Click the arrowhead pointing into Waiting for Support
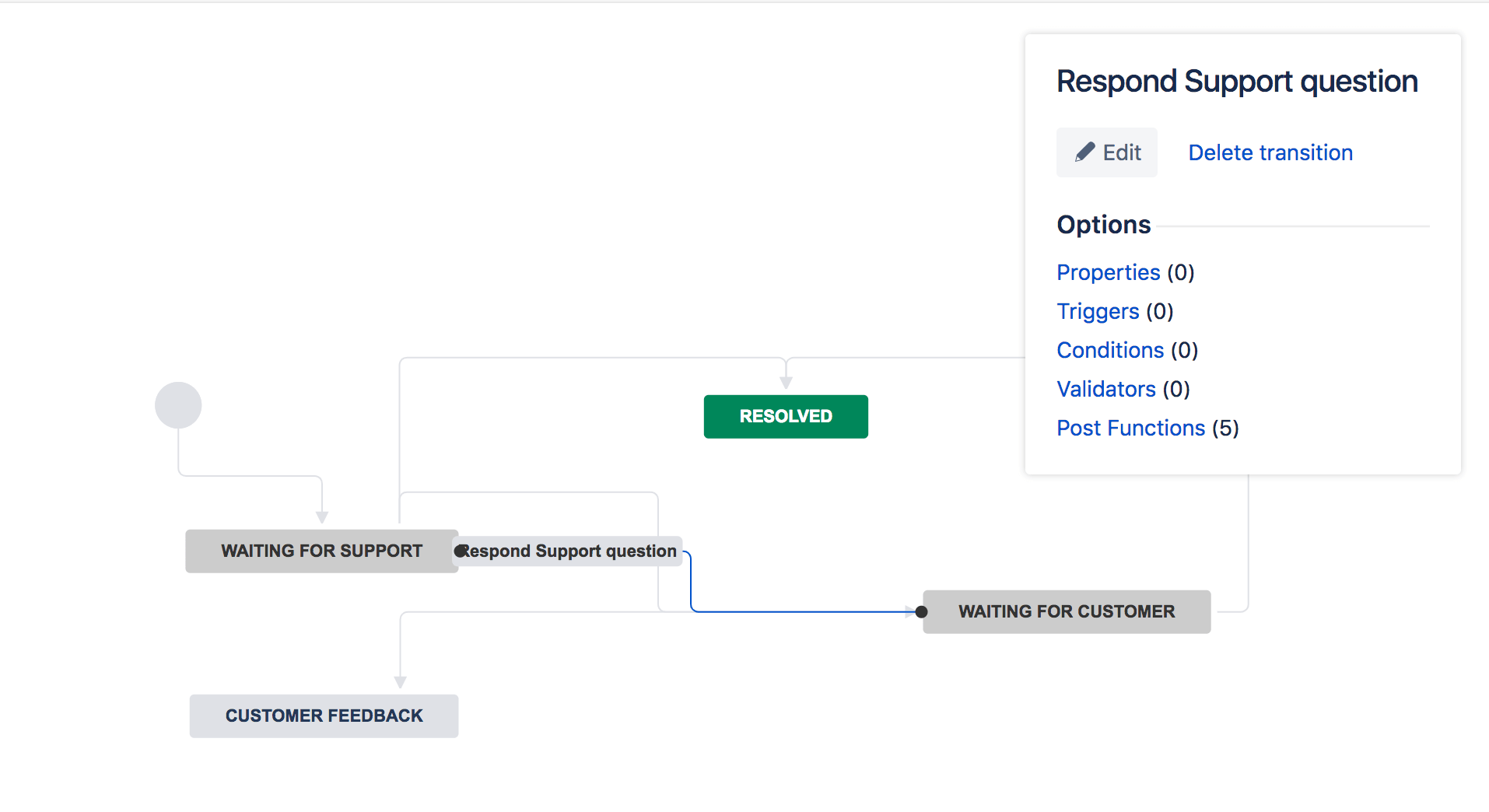Screen dimensions: 1489x812 pos(322,517)
